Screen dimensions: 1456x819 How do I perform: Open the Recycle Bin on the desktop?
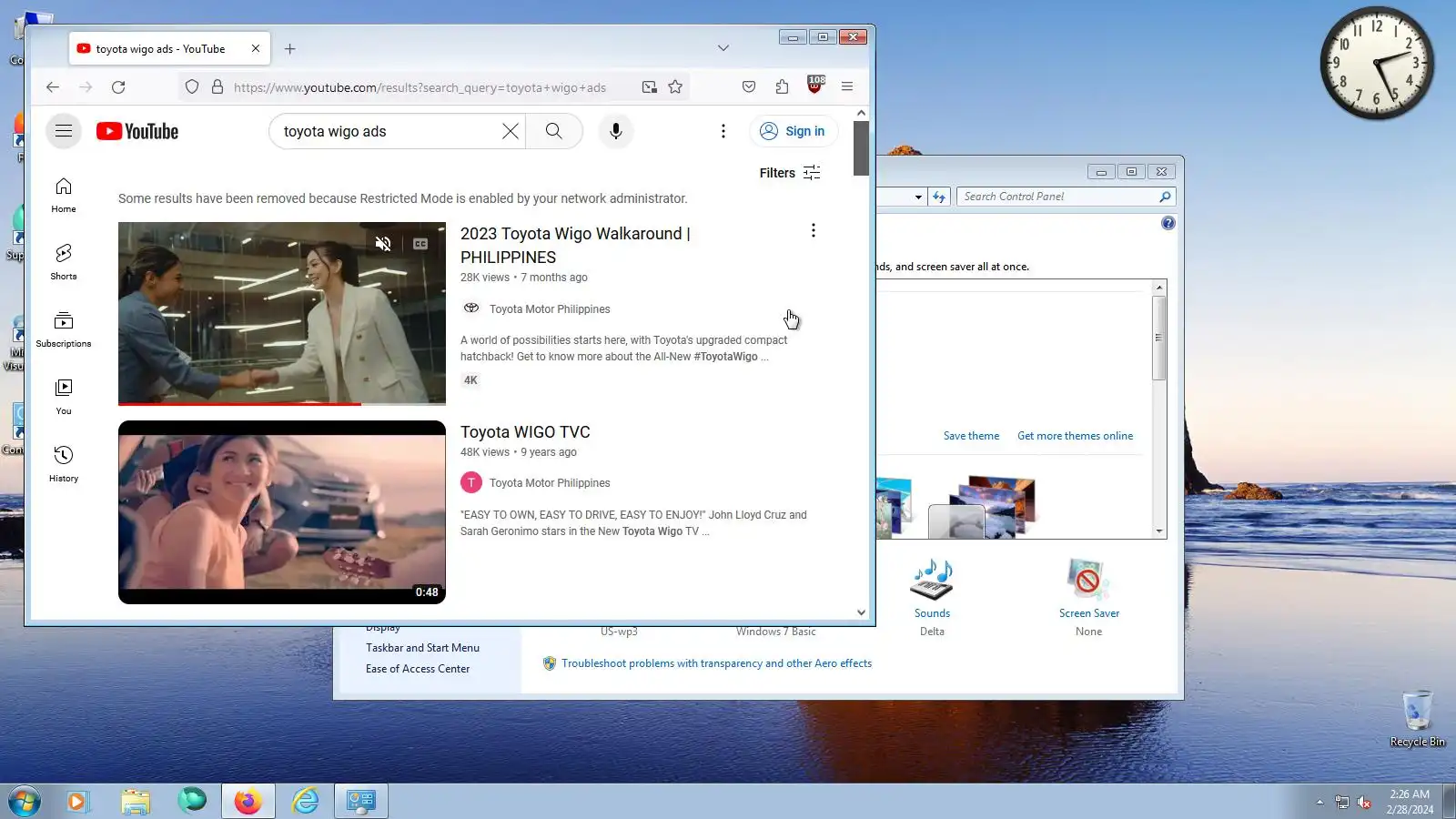click(x=1417, y=718)
